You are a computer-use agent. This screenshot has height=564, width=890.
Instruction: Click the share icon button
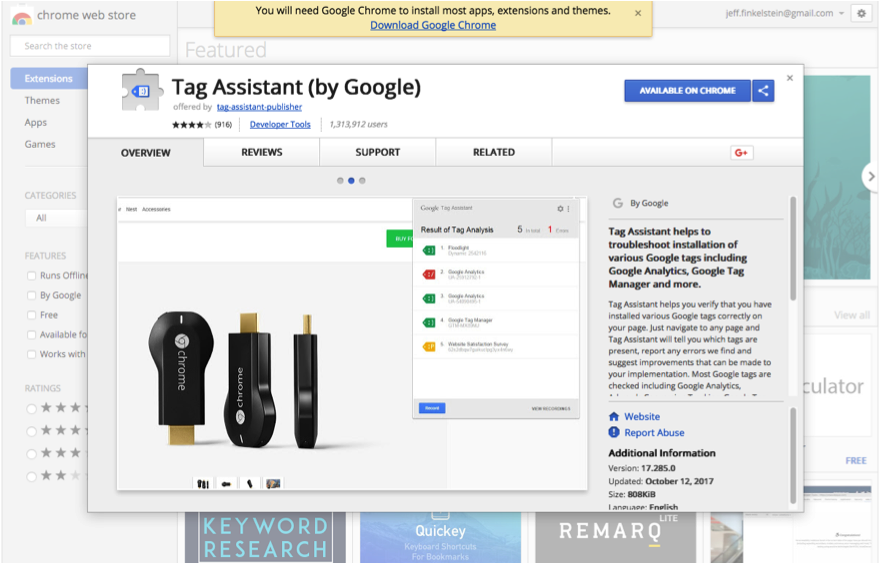point(763,91)
